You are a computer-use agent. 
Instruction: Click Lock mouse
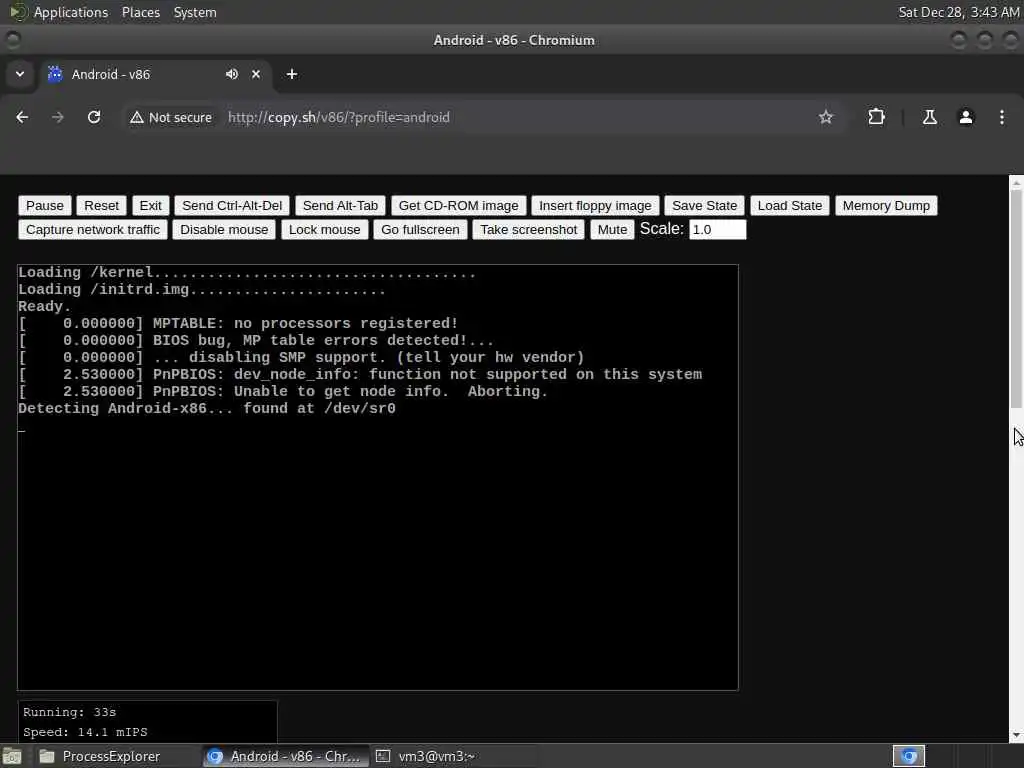[x=325, y=230]
